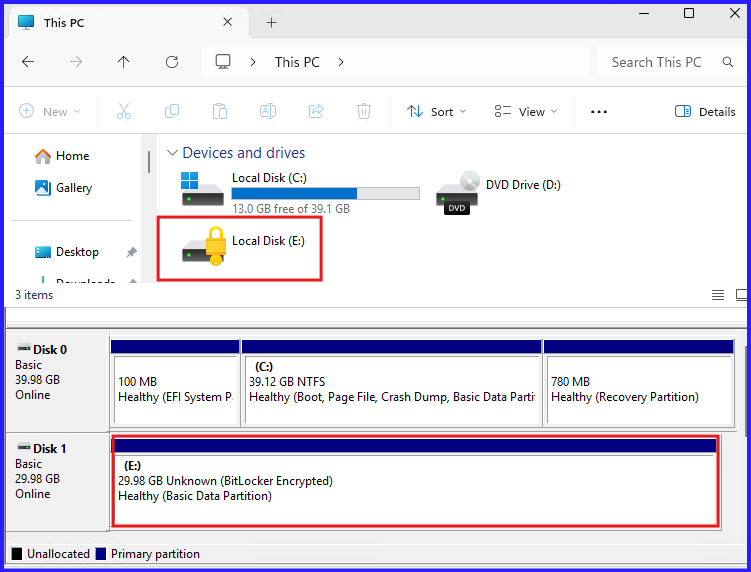
Task: Click the Share icon in toolbar
Action: (x=316, y=112)
